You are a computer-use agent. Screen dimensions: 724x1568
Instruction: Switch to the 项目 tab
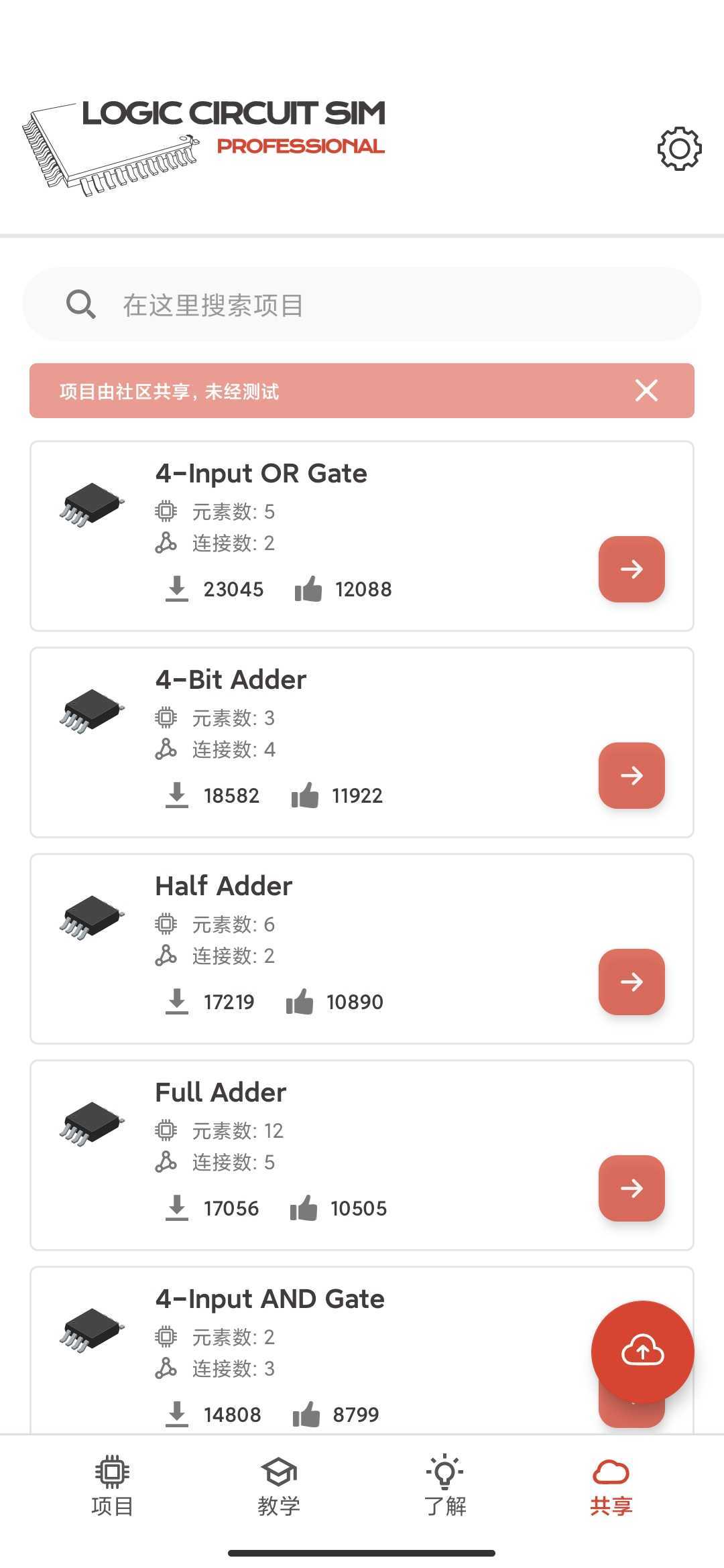pos(112,1486)
